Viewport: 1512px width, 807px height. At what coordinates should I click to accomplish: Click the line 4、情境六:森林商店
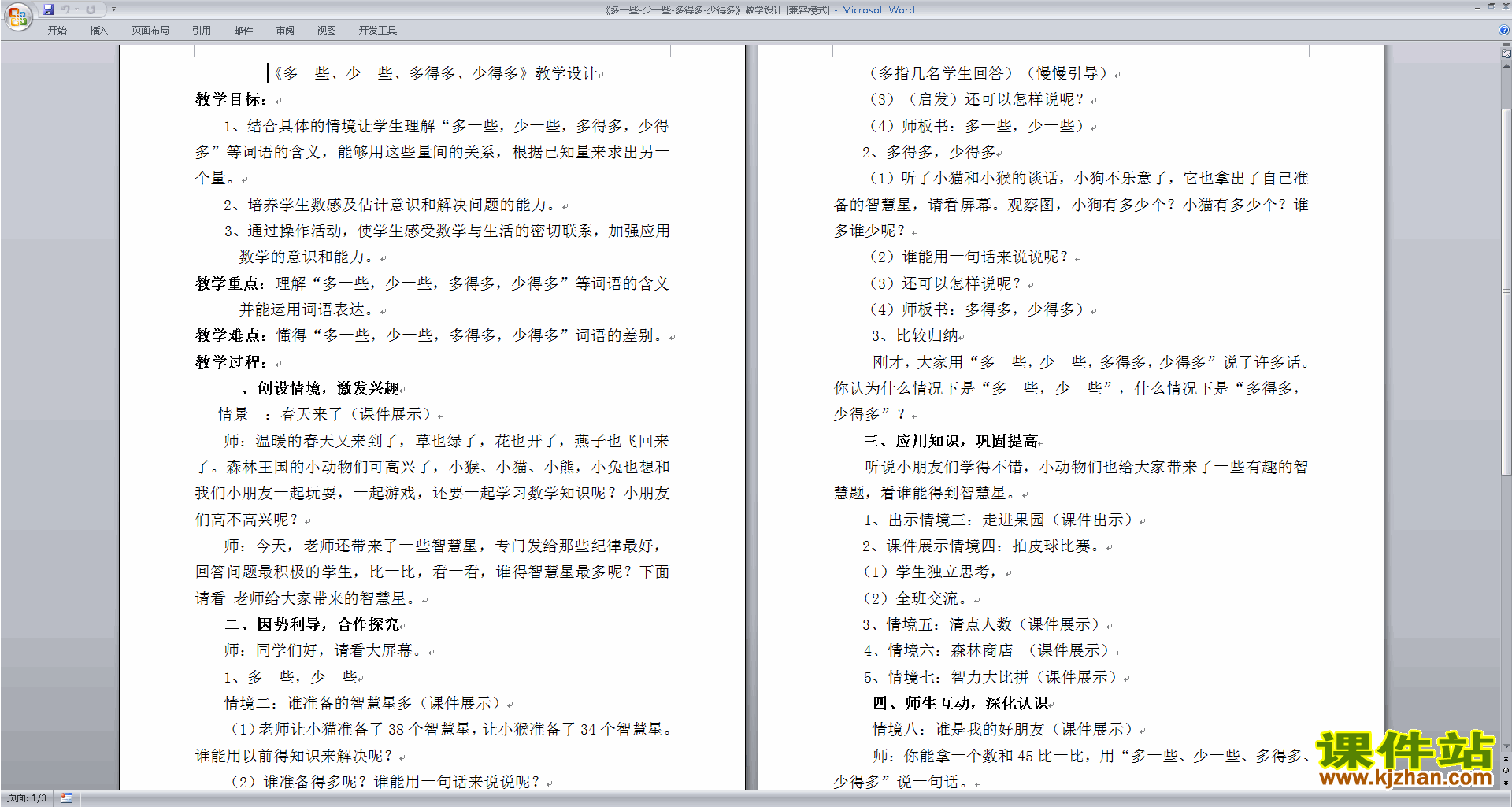tap(988, 650)
